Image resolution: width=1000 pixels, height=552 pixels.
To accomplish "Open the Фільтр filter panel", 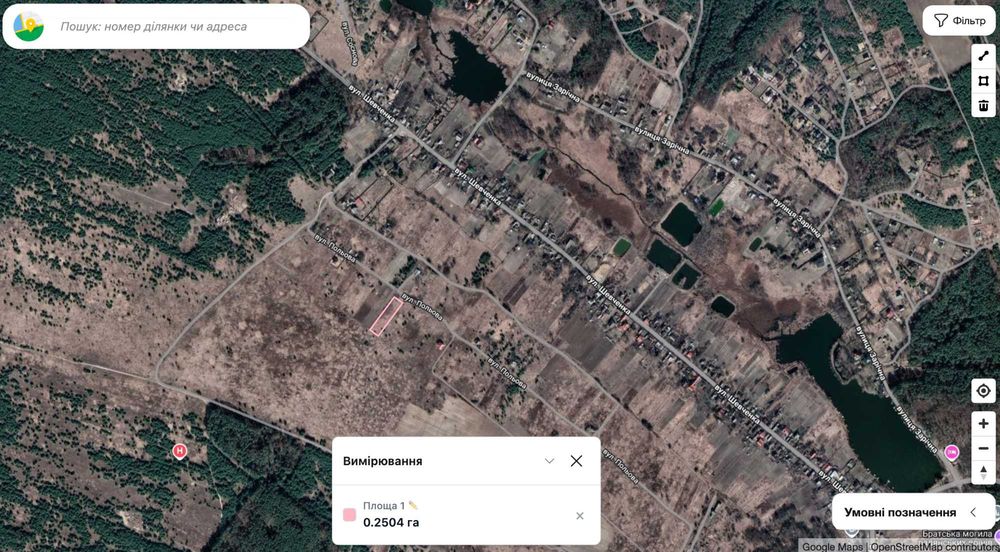I will [959, 21].
